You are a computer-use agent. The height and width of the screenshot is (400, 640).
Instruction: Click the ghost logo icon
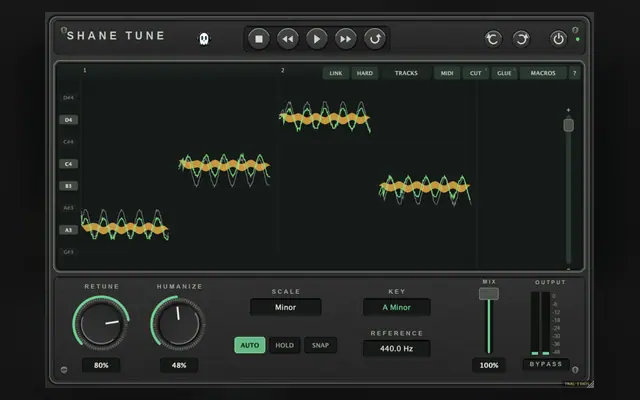(204, 39)
